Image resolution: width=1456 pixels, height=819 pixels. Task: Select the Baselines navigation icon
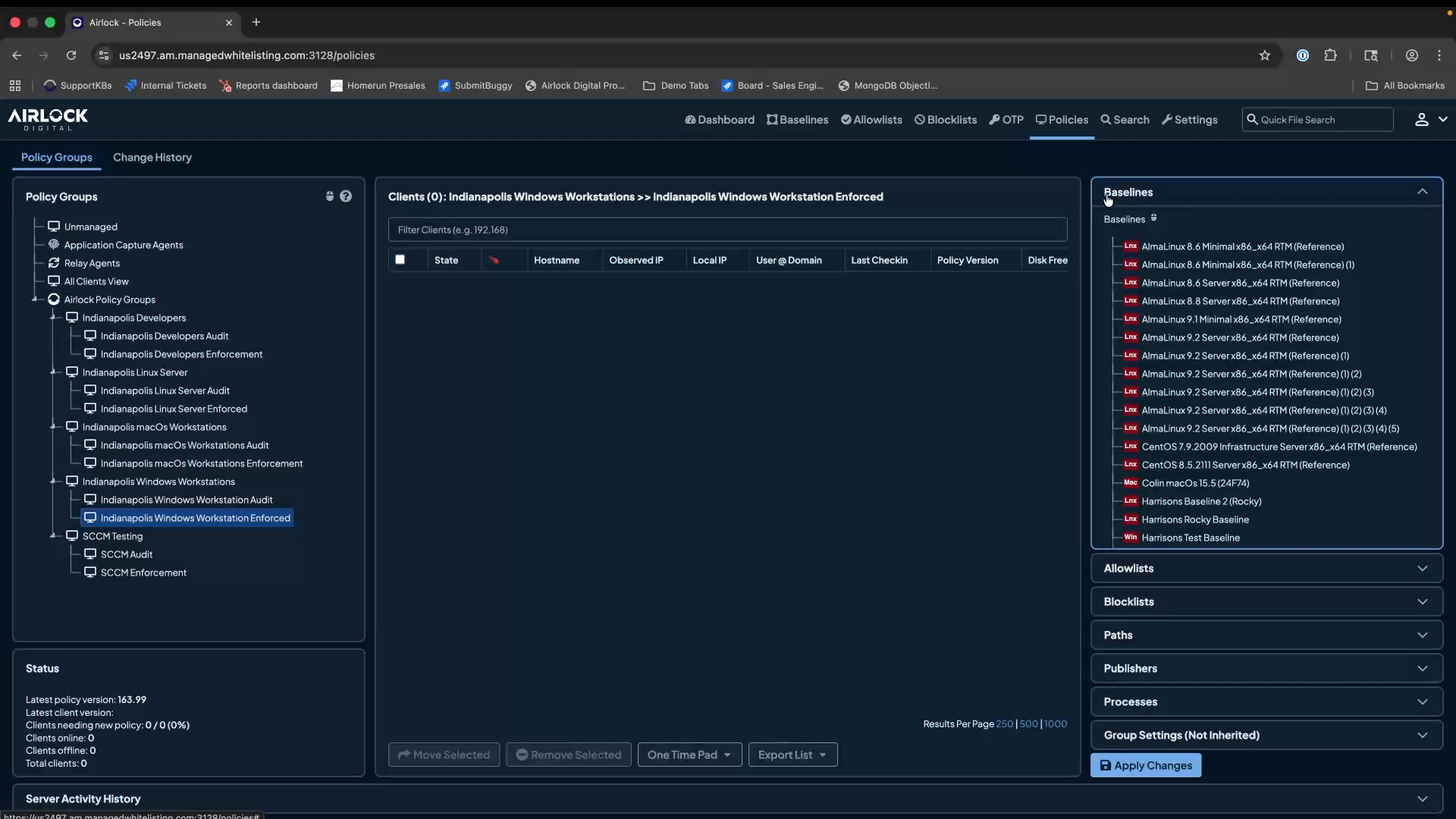[x=771, y=120]
